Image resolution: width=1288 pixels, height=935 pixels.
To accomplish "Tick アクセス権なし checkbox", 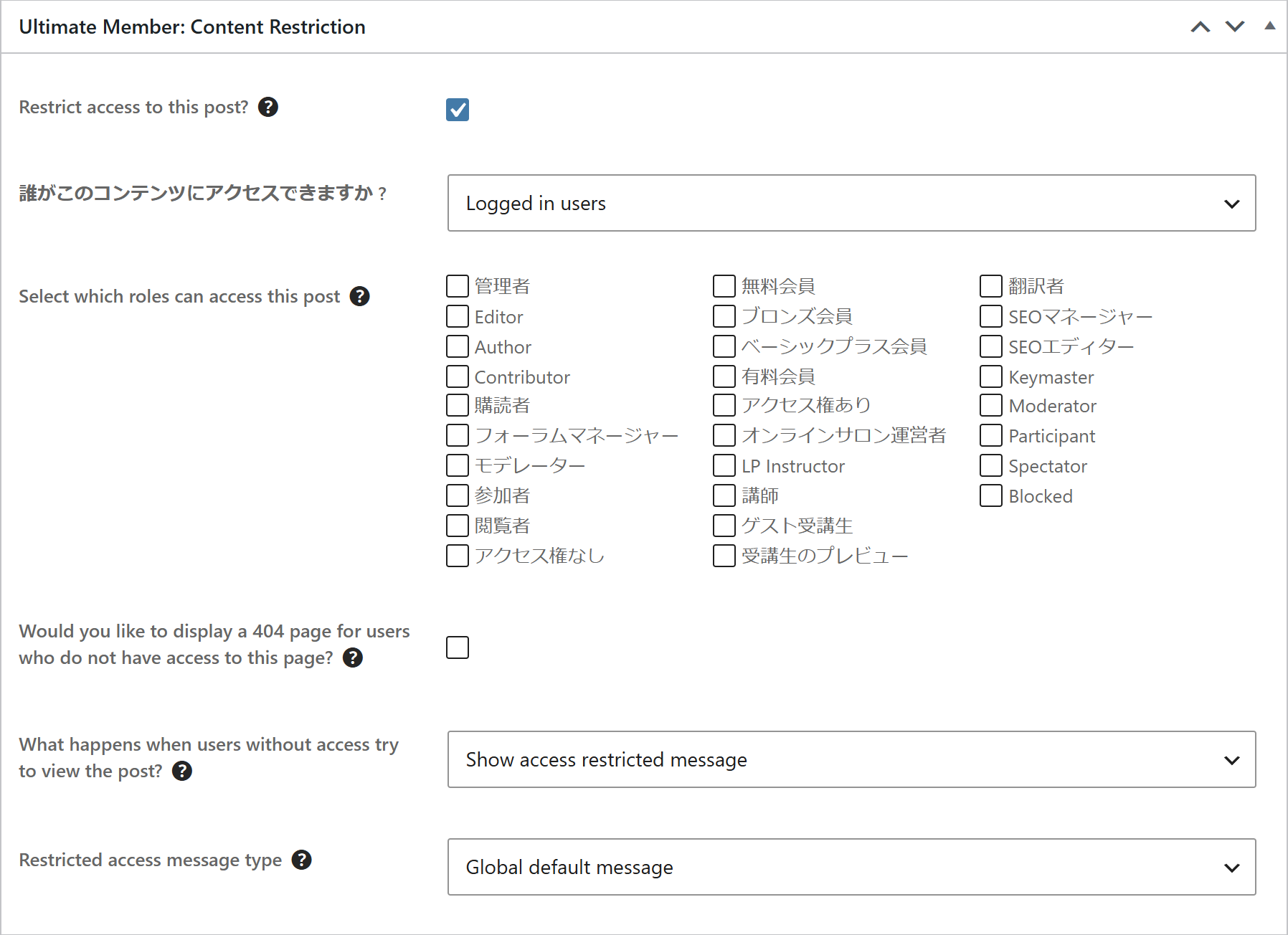I will 458,556.
